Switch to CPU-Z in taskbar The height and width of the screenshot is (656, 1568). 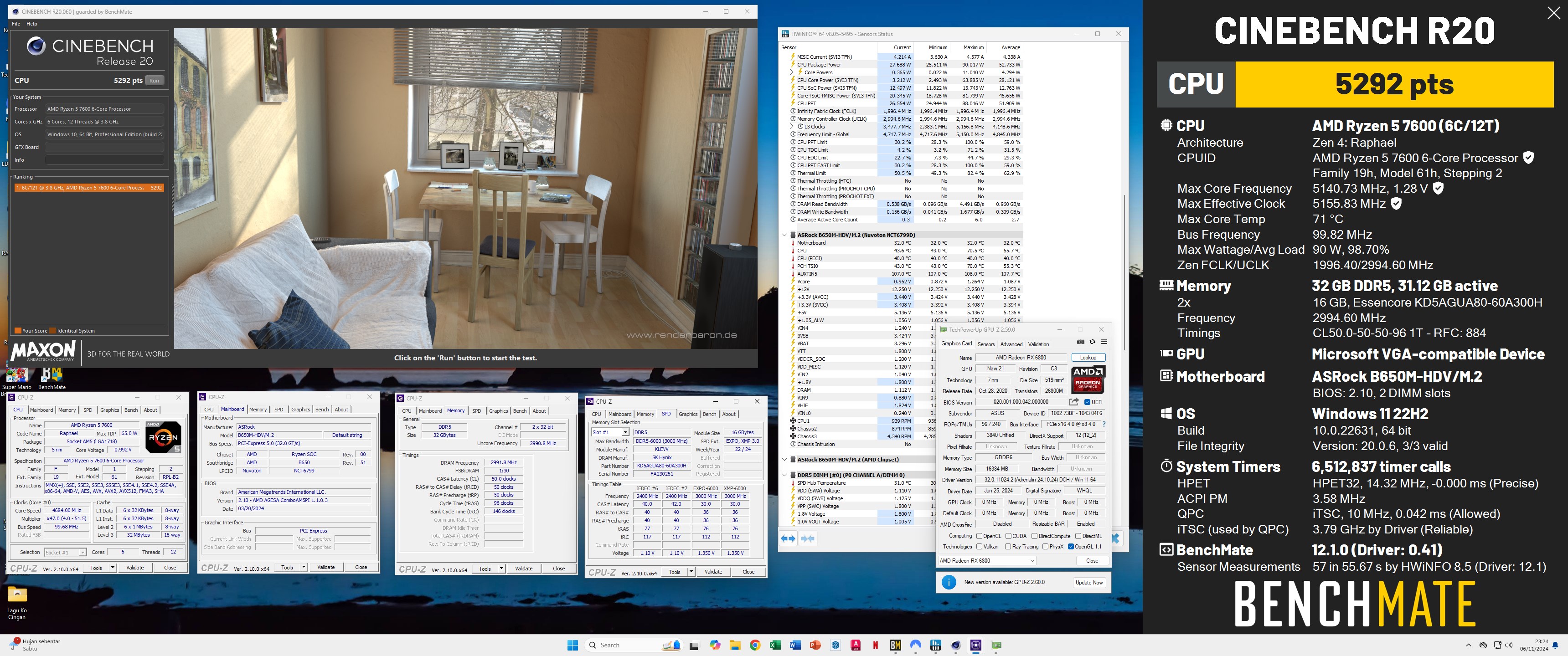(976, 645)
